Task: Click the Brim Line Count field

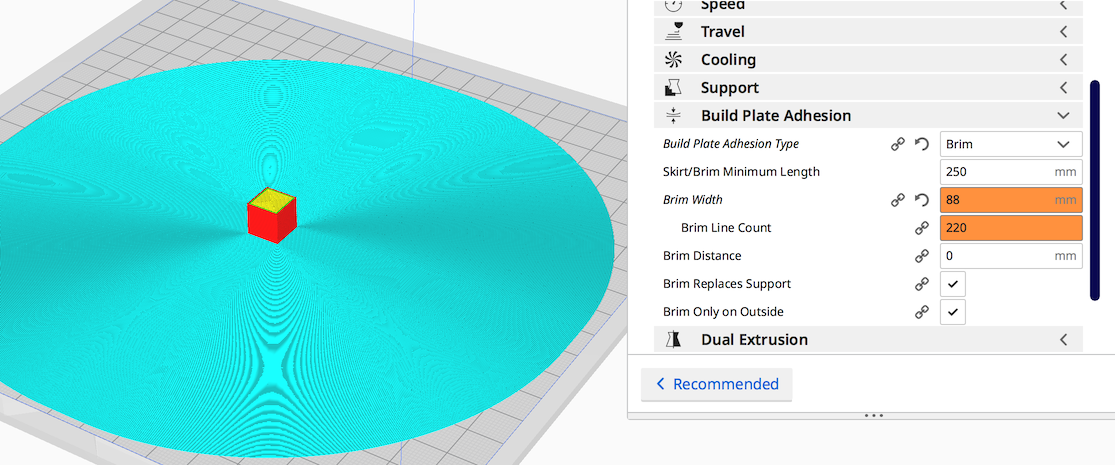Action: (1011, 228)
